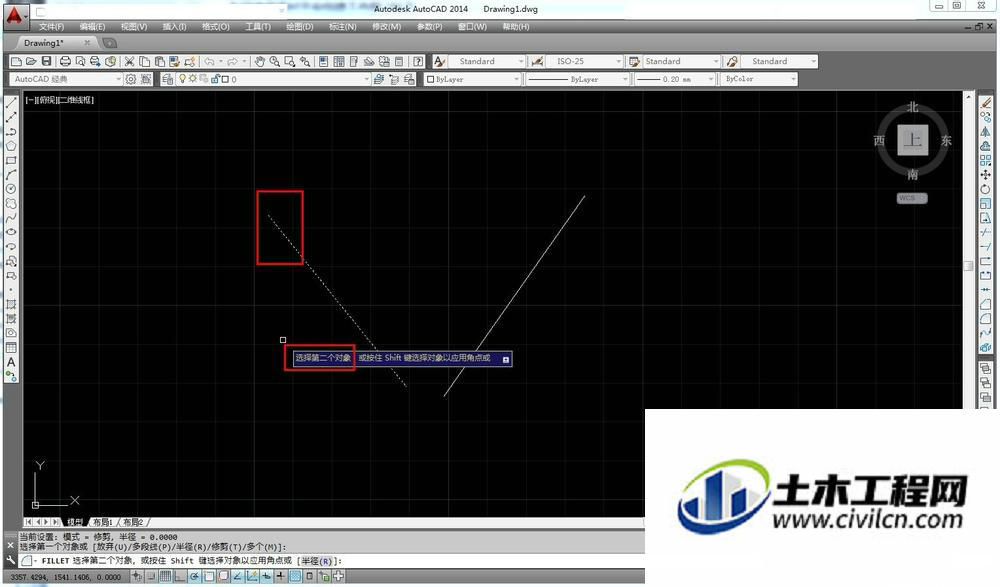Open the ByLayer color dropdown
The height and width of the screenshot is (587, 1000).
(x=473, y=79)
